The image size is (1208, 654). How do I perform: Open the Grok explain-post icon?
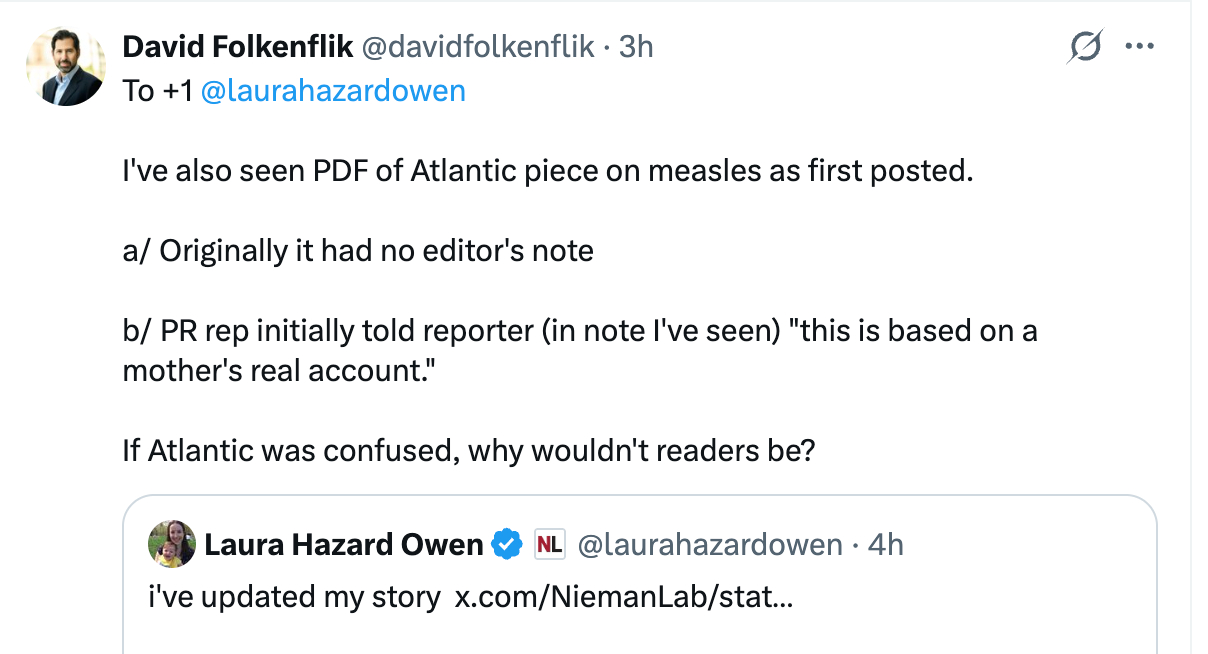pyautogui.click(x=1085, y=47)
